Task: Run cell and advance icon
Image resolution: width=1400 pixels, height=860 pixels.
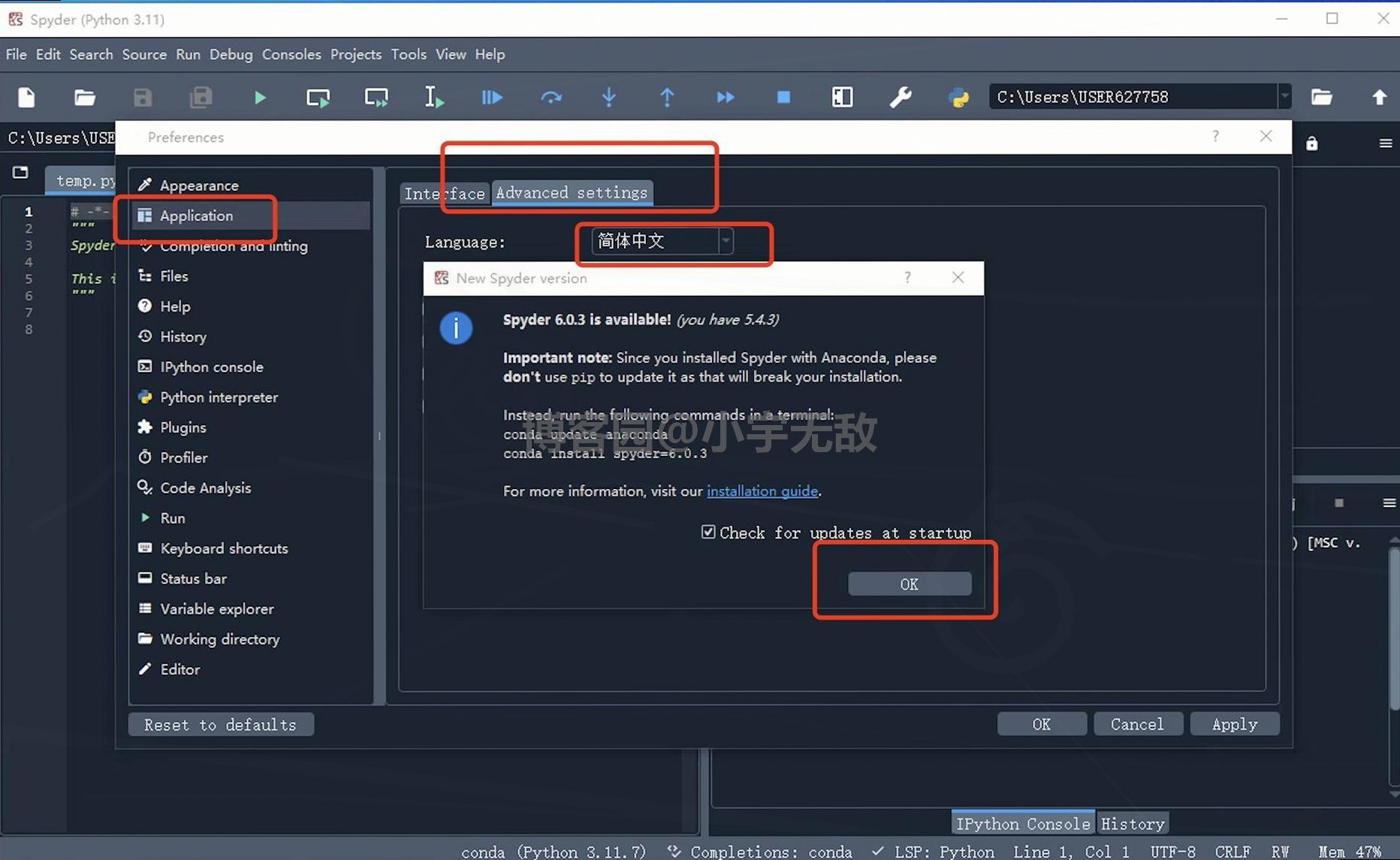Action: [376, 97]
